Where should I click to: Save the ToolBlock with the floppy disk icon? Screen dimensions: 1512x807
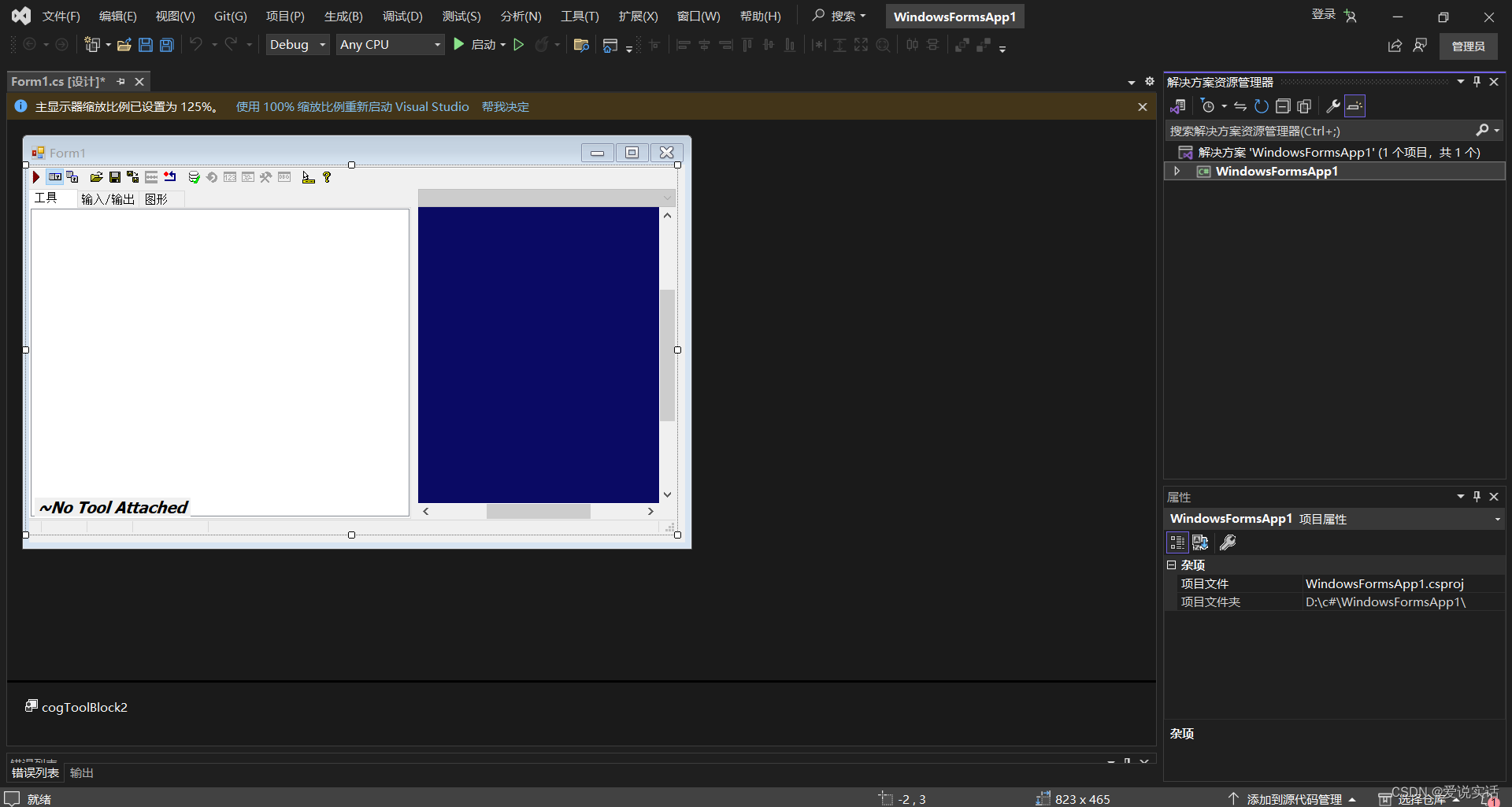click(114, 176)
